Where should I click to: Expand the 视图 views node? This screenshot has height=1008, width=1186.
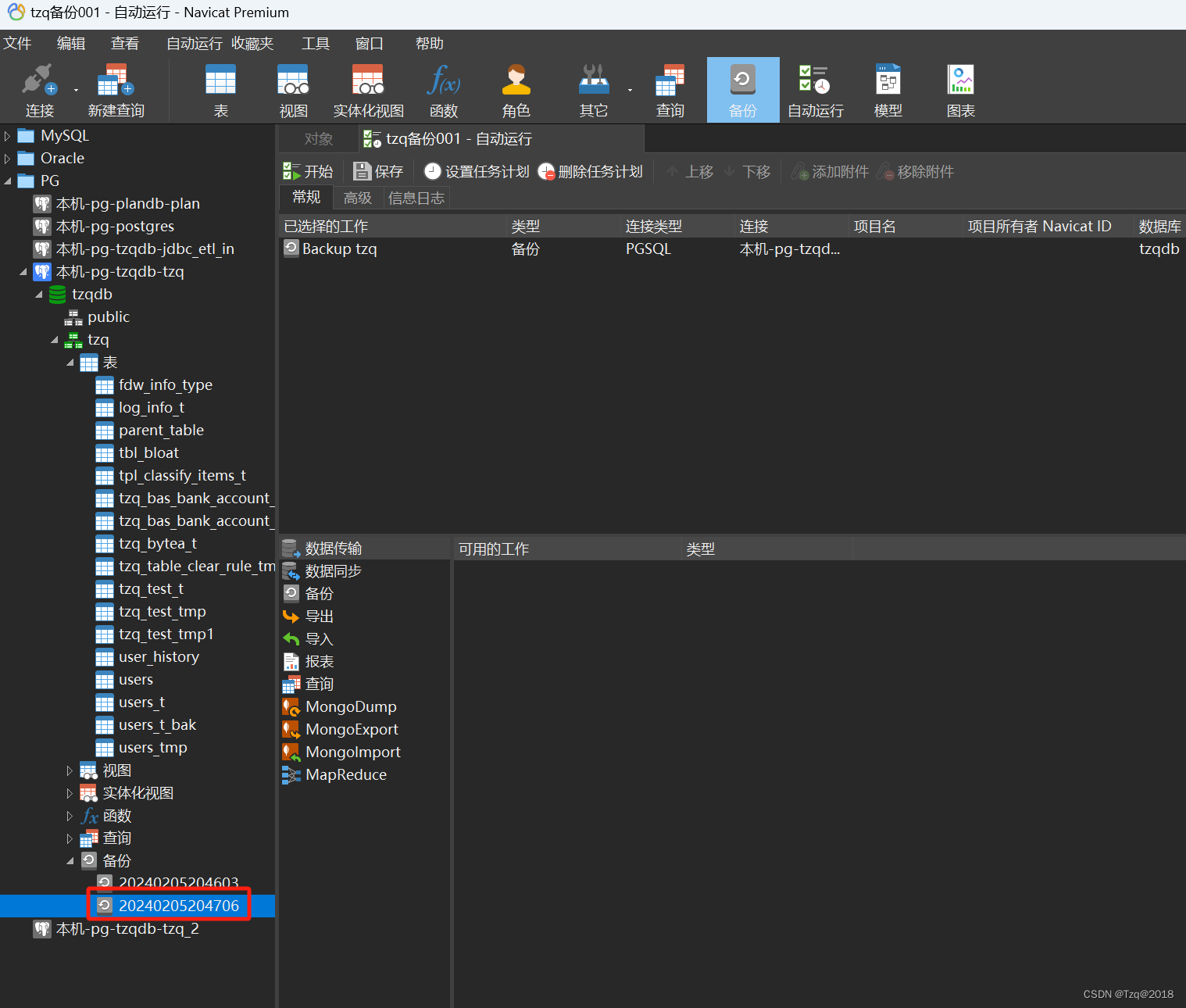click(70, 770)
